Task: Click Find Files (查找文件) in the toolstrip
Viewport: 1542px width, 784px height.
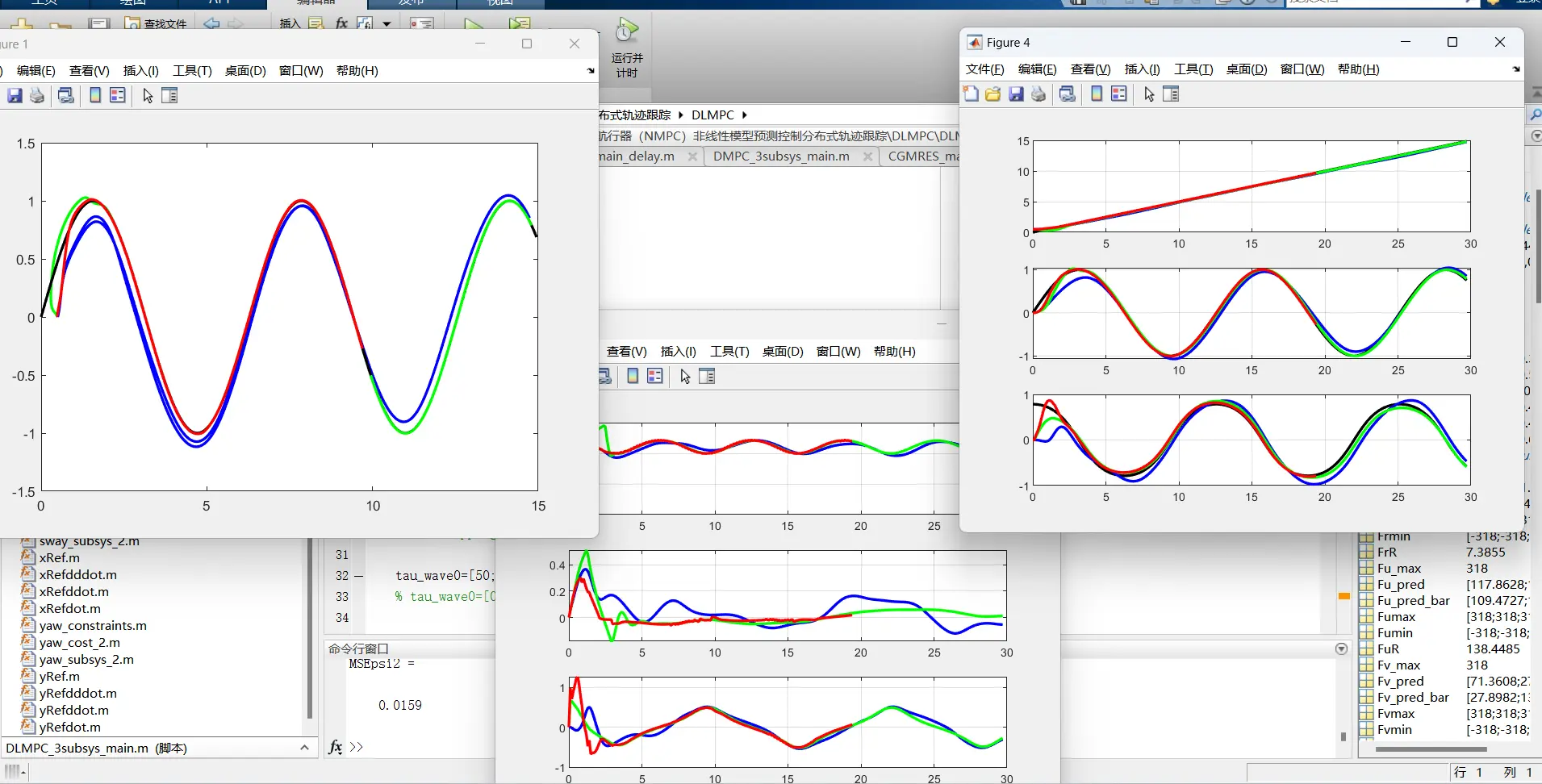Action: [156, 23]
